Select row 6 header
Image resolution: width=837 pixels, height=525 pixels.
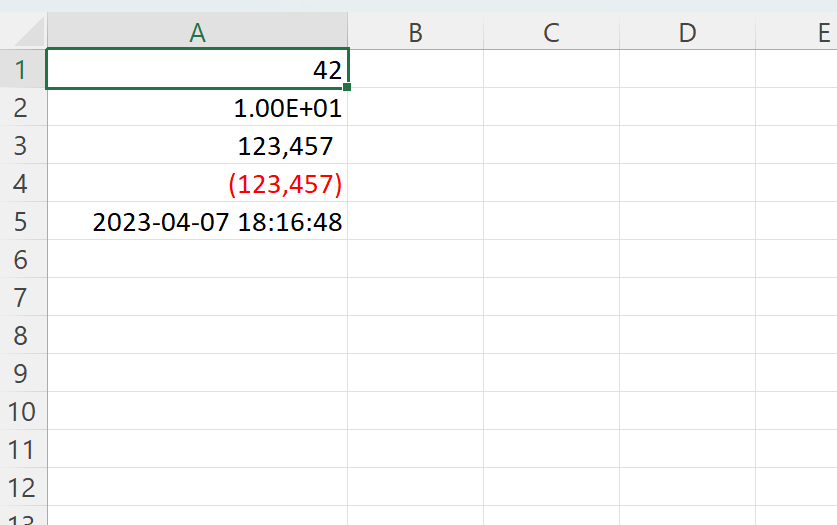pos(22,260)
